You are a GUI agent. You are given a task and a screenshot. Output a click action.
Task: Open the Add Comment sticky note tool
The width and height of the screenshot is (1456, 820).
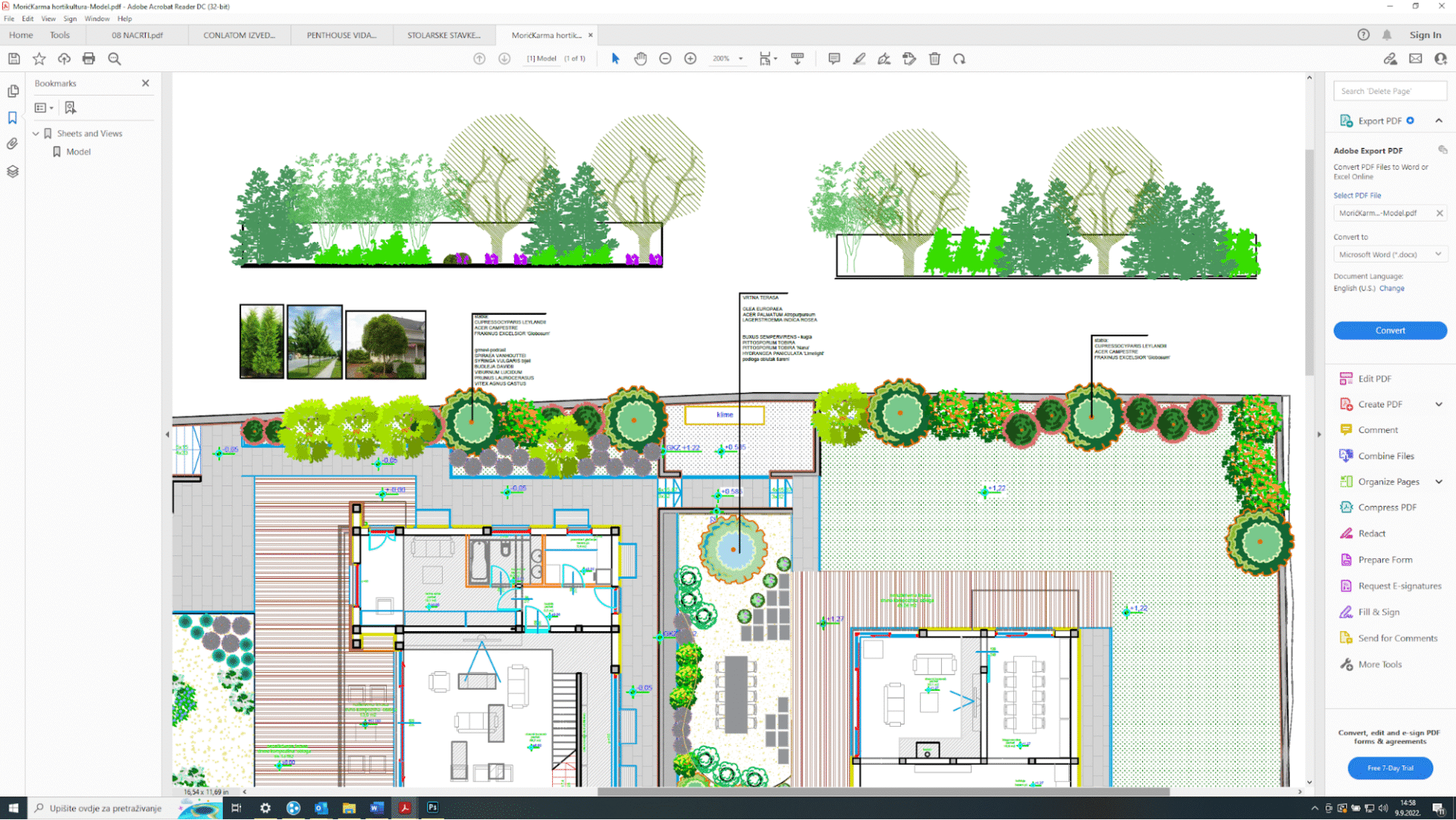(x=834, y=58)
